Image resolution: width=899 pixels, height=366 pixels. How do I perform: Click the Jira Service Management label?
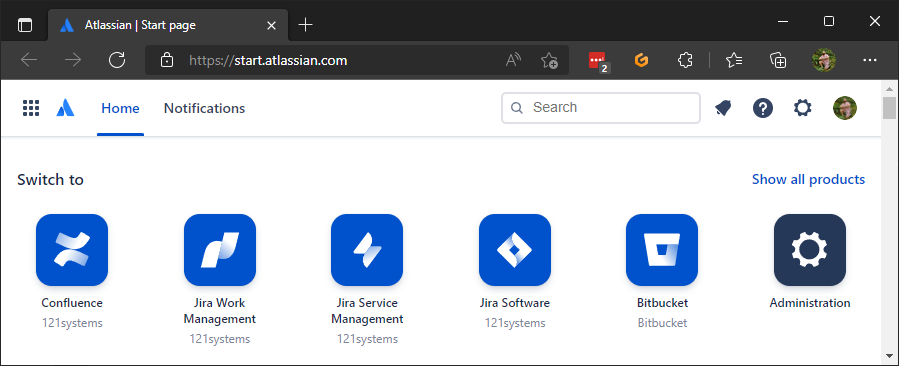click(367, 311)
